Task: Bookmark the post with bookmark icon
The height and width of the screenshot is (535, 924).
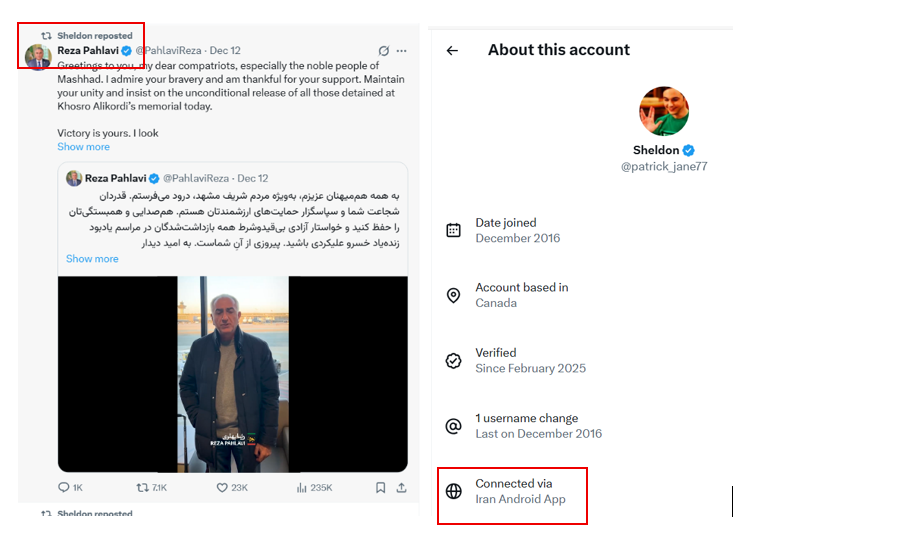Action: tap(381, 488)
